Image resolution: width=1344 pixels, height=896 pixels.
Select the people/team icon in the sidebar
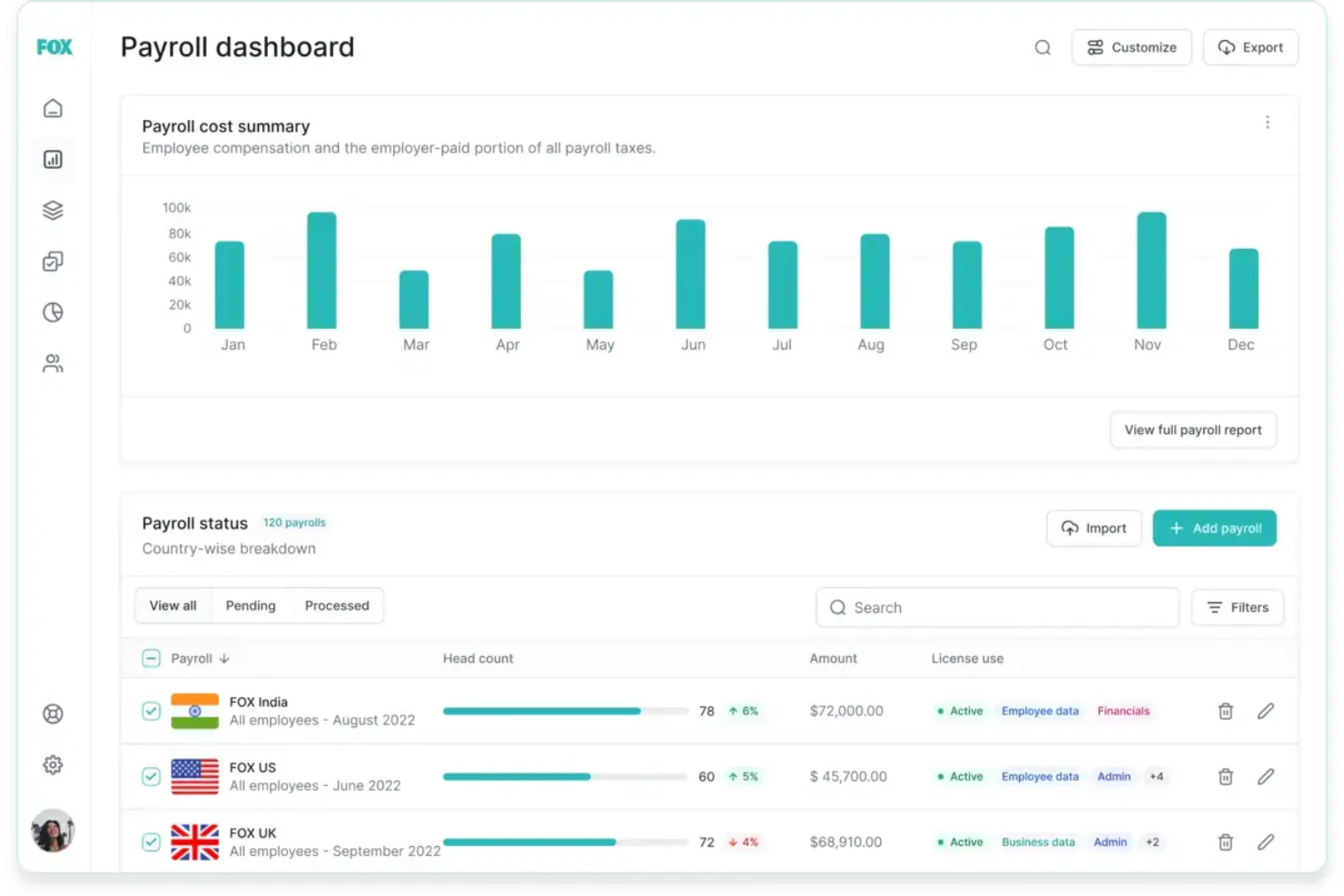(x=53, y=364)
